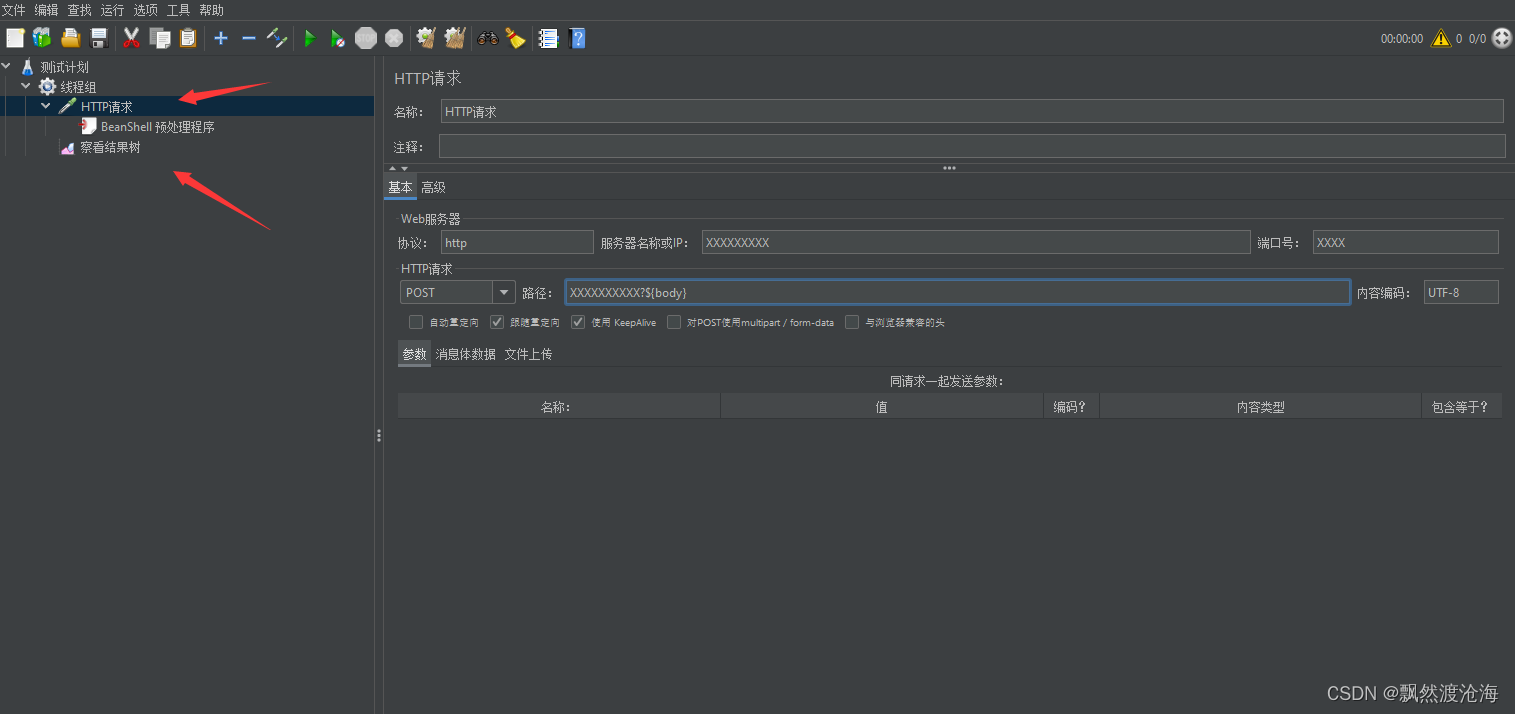Screen dimensions: 1515x714
Task: Click the STOP sign icon
Action: [x=366, y=38]
